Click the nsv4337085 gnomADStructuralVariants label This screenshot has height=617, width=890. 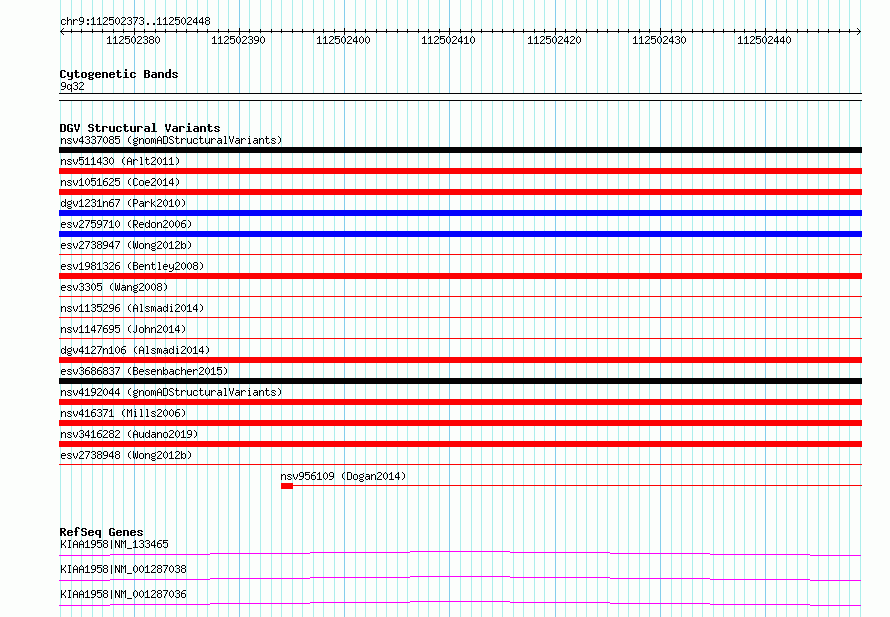(x=171, y=140)
